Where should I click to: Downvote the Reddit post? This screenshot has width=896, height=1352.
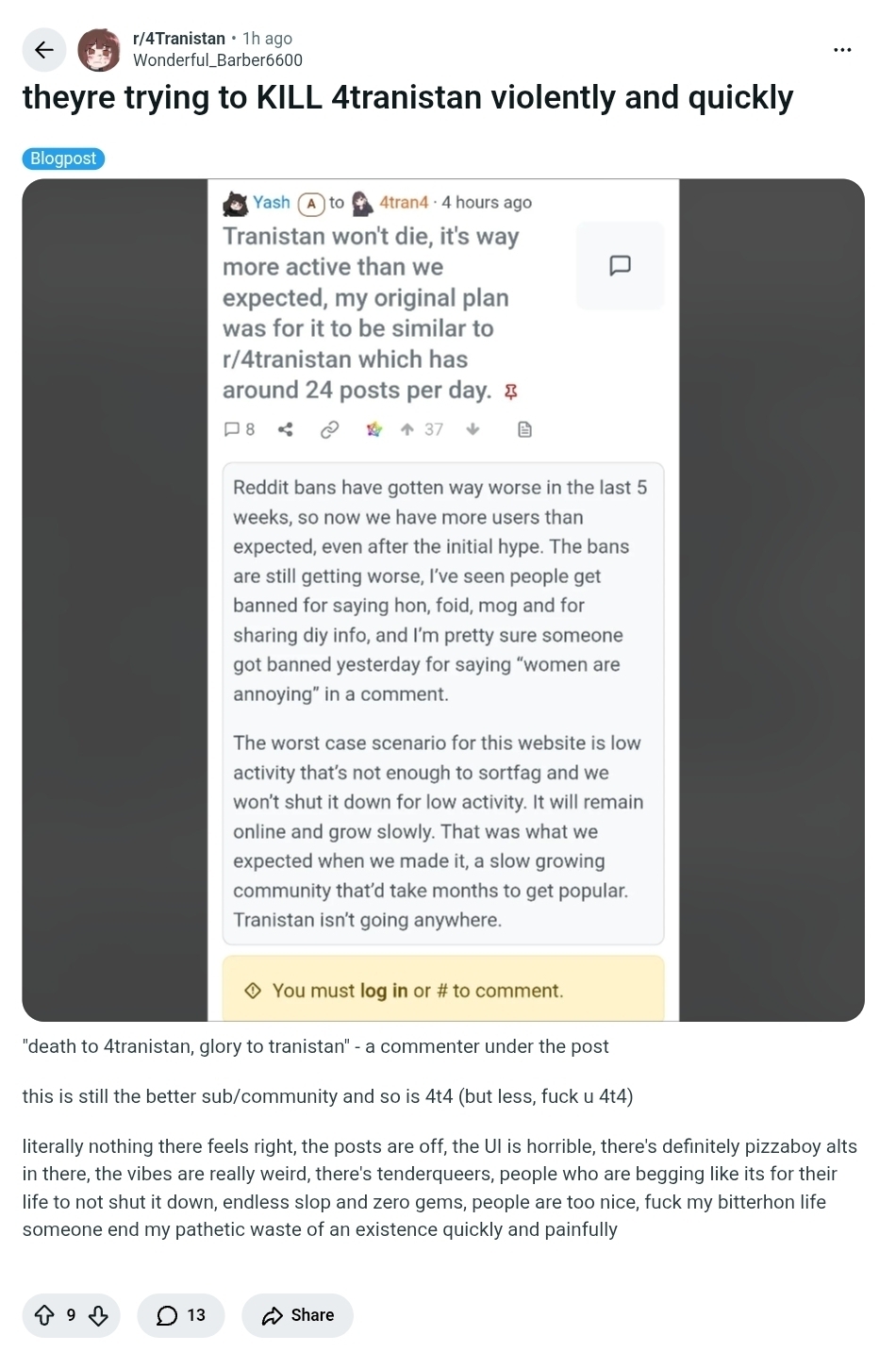98,1315
